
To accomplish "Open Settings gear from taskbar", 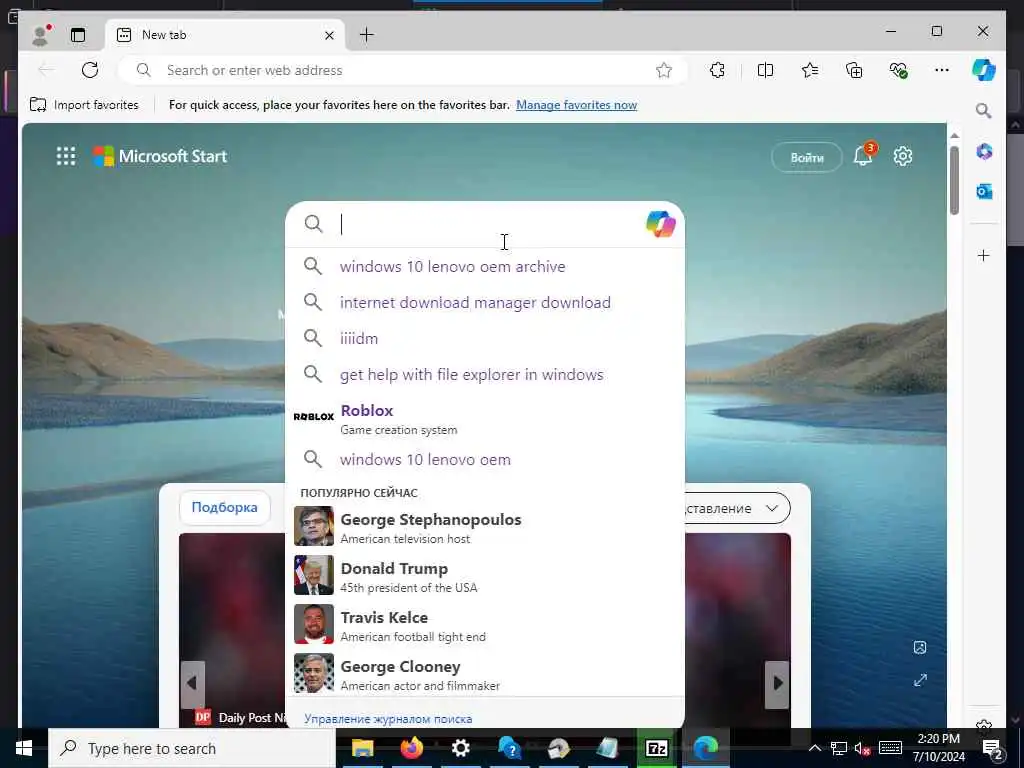I will (460, 748).
